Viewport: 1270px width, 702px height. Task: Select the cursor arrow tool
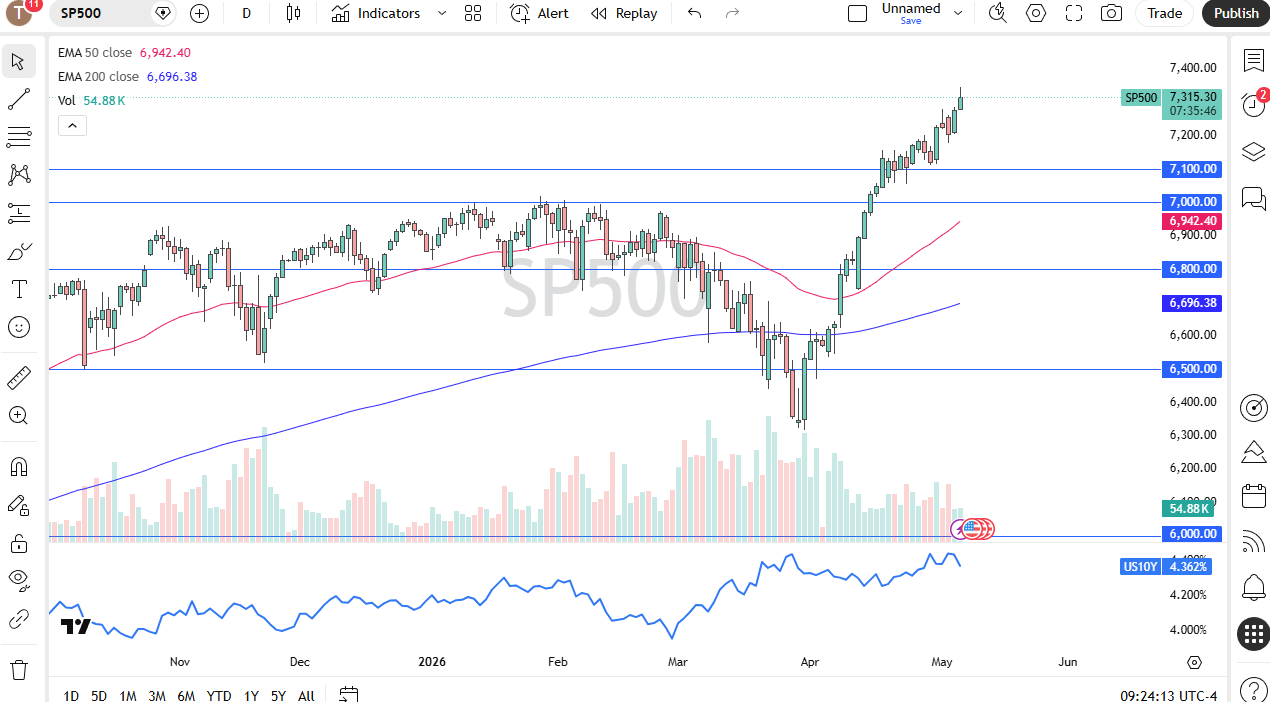pyautogui.click(x=18, y=61)
